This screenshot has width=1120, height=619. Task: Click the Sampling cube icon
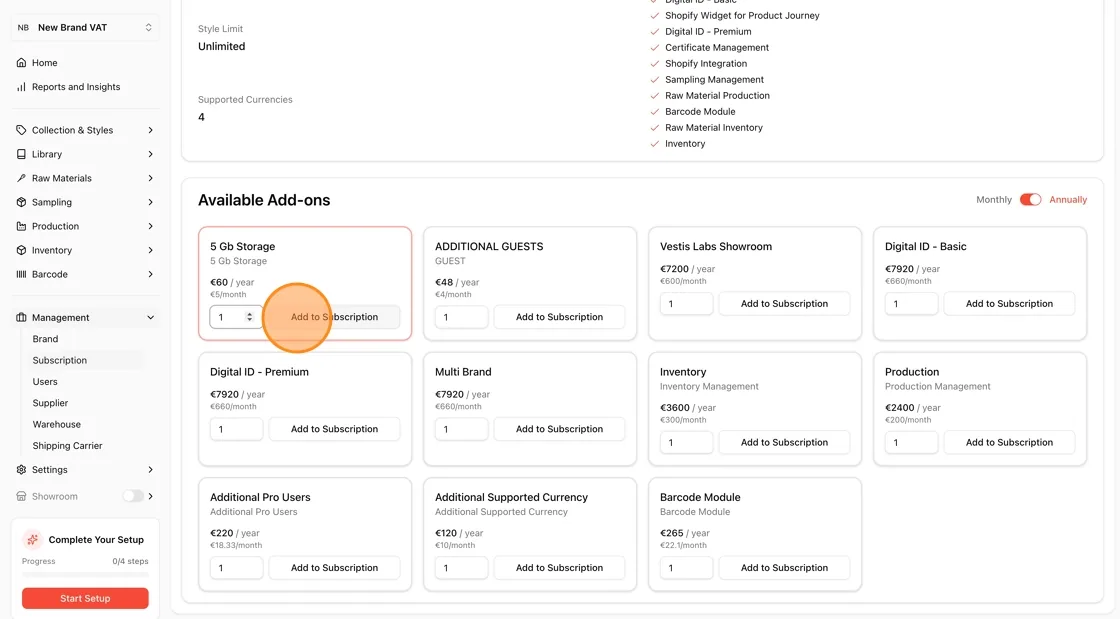click(21, 202)
